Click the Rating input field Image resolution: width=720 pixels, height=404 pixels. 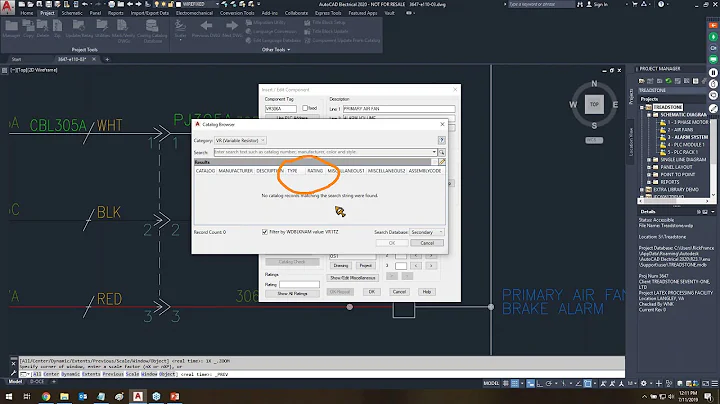click(x=299, y=285)
